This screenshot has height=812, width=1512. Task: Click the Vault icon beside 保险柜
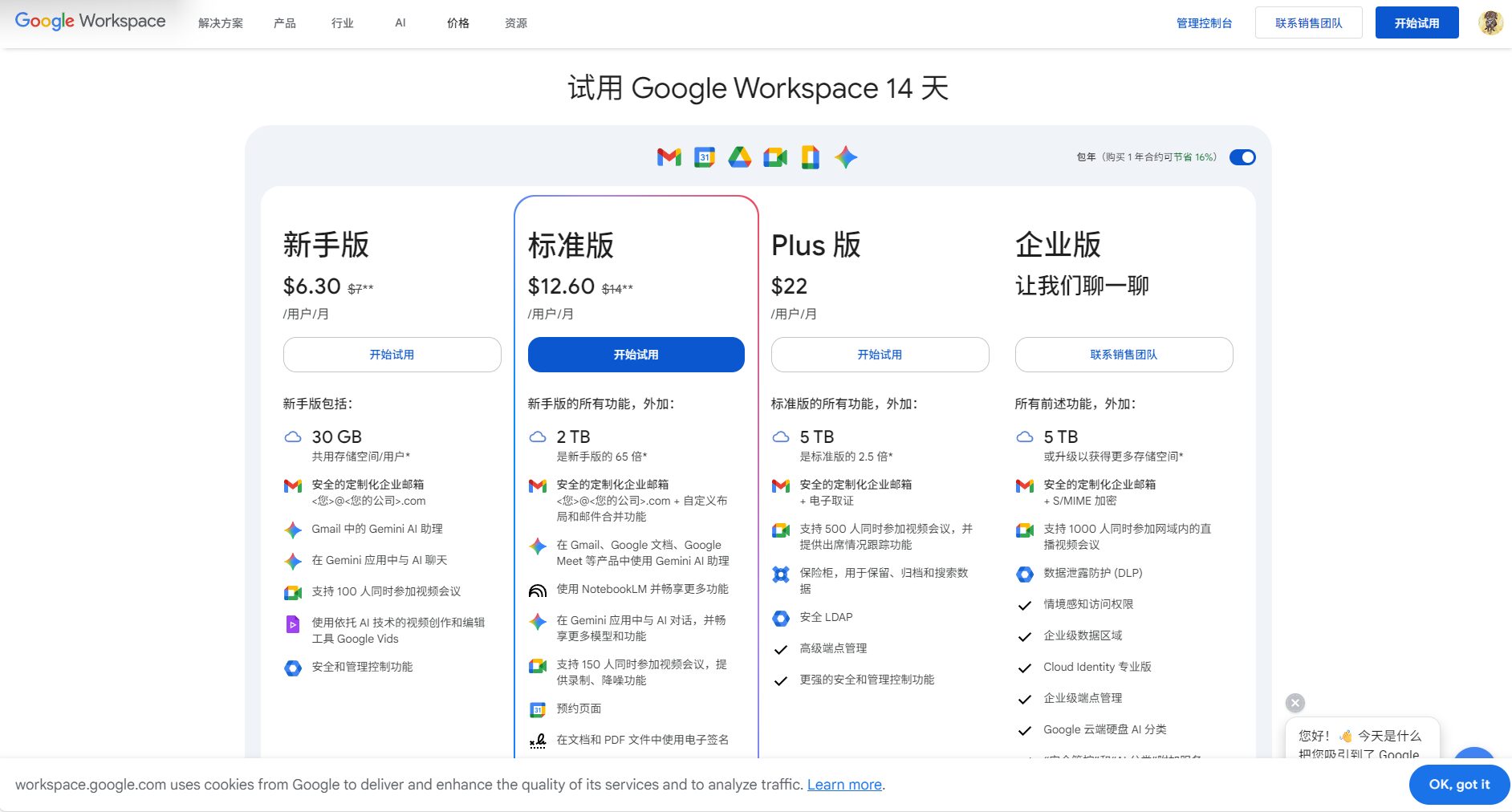[781, 574]
